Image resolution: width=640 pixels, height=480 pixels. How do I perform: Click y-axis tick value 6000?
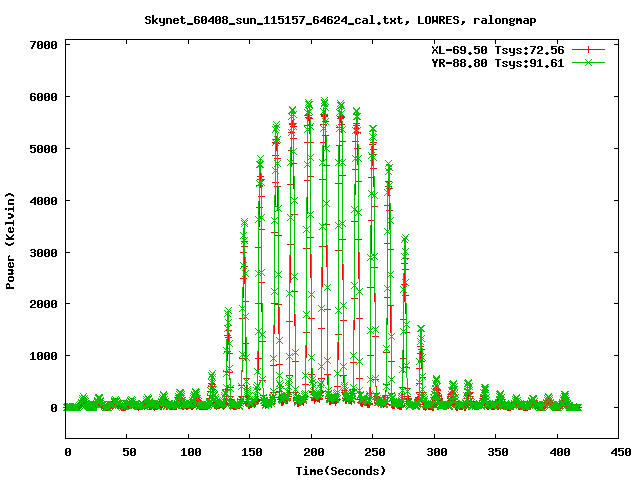click(x=43, y=97)
